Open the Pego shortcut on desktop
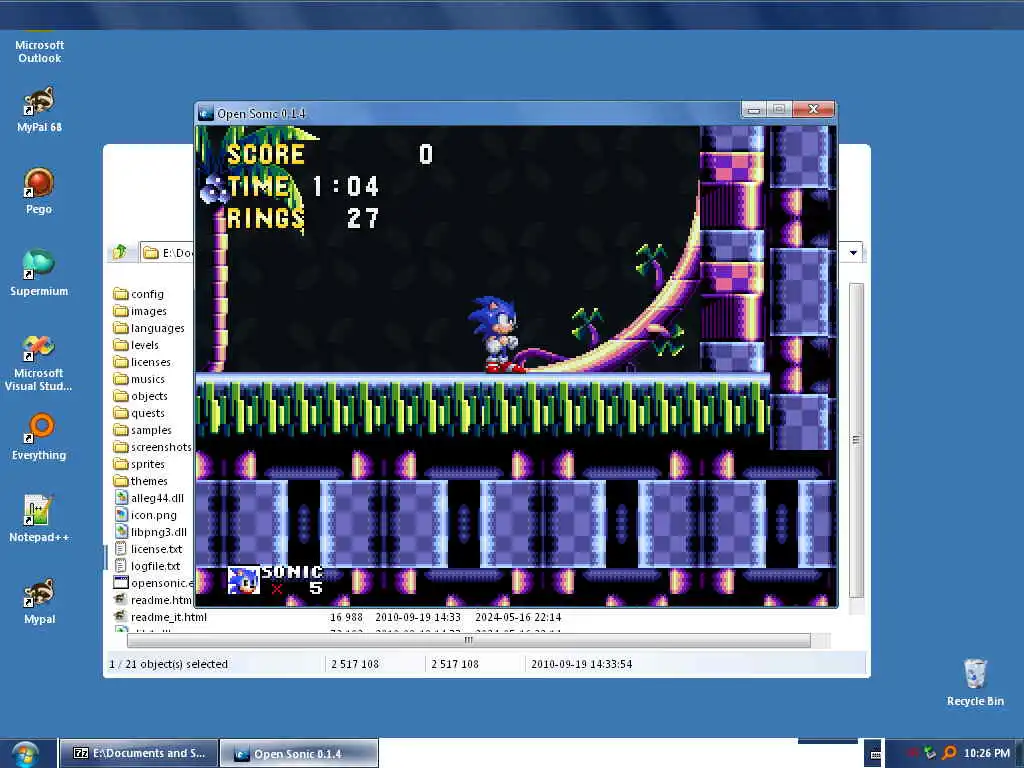Screen dimensions: 1024x768 click(39, 191)
